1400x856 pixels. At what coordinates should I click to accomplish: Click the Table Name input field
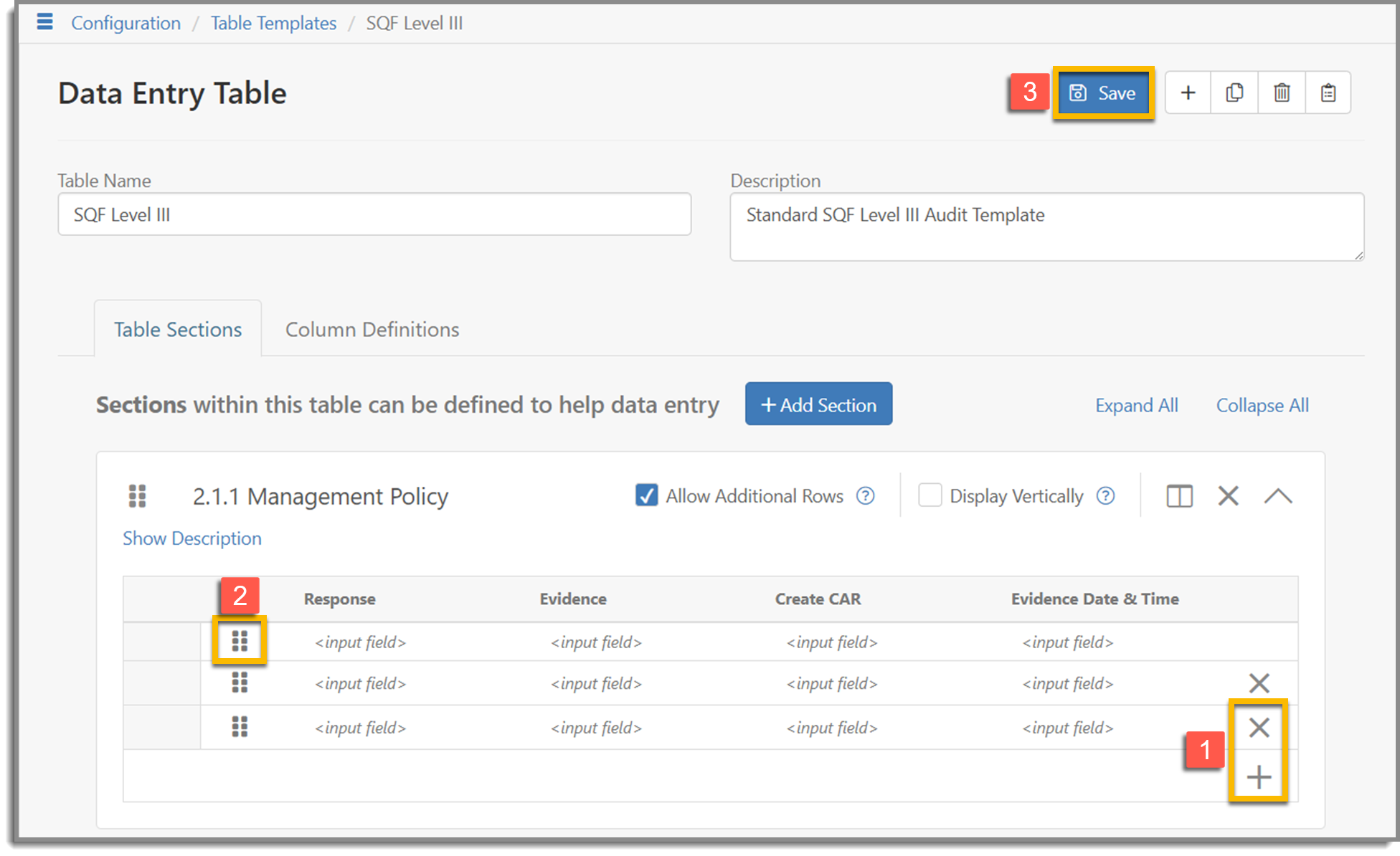tap(374, 214)
